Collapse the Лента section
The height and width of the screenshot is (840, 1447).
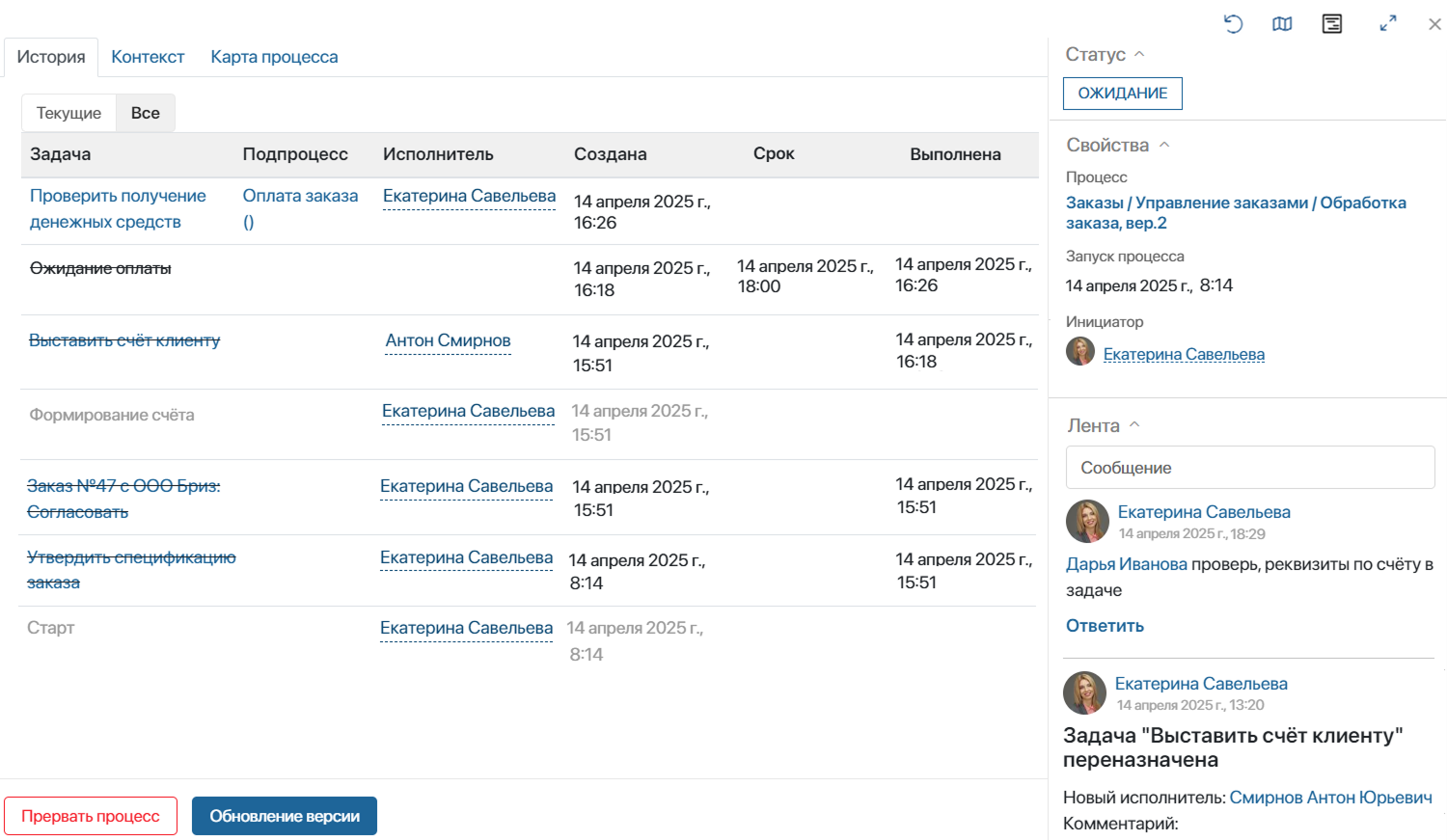pos(1134,425)
